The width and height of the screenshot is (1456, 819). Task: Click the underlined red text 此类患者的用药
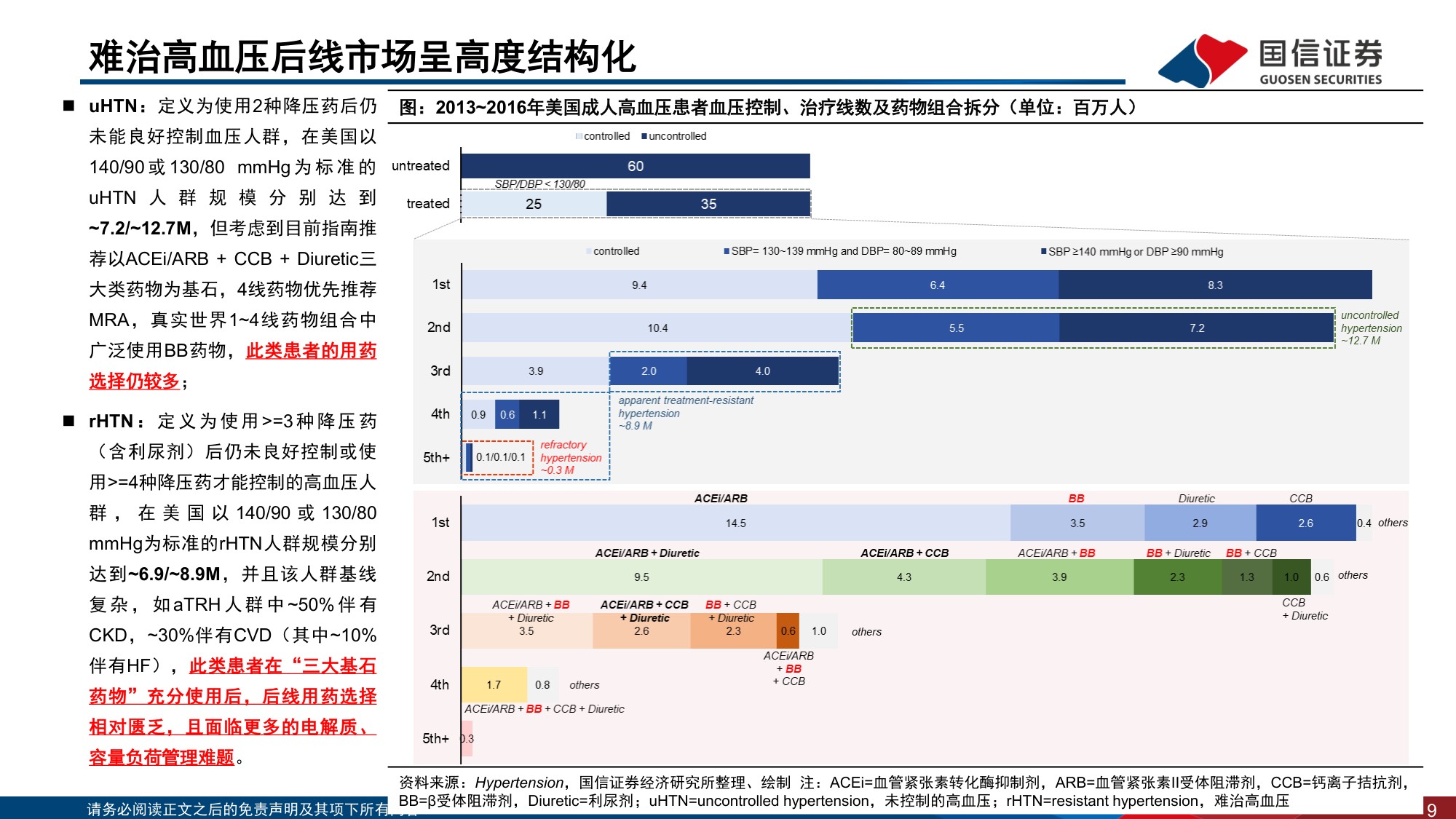311,351
